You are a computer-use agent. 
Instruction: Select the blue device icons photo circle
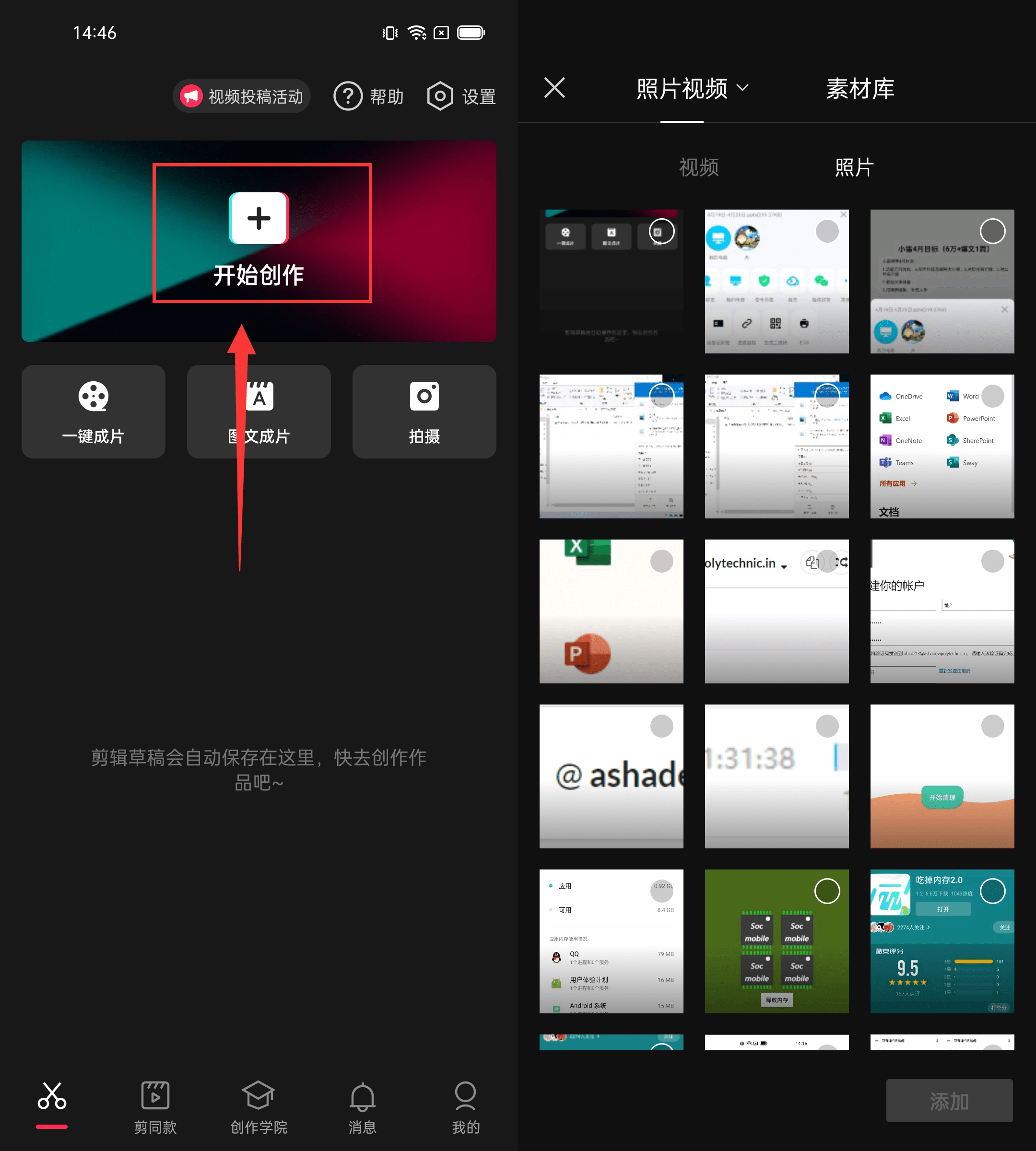827,232
